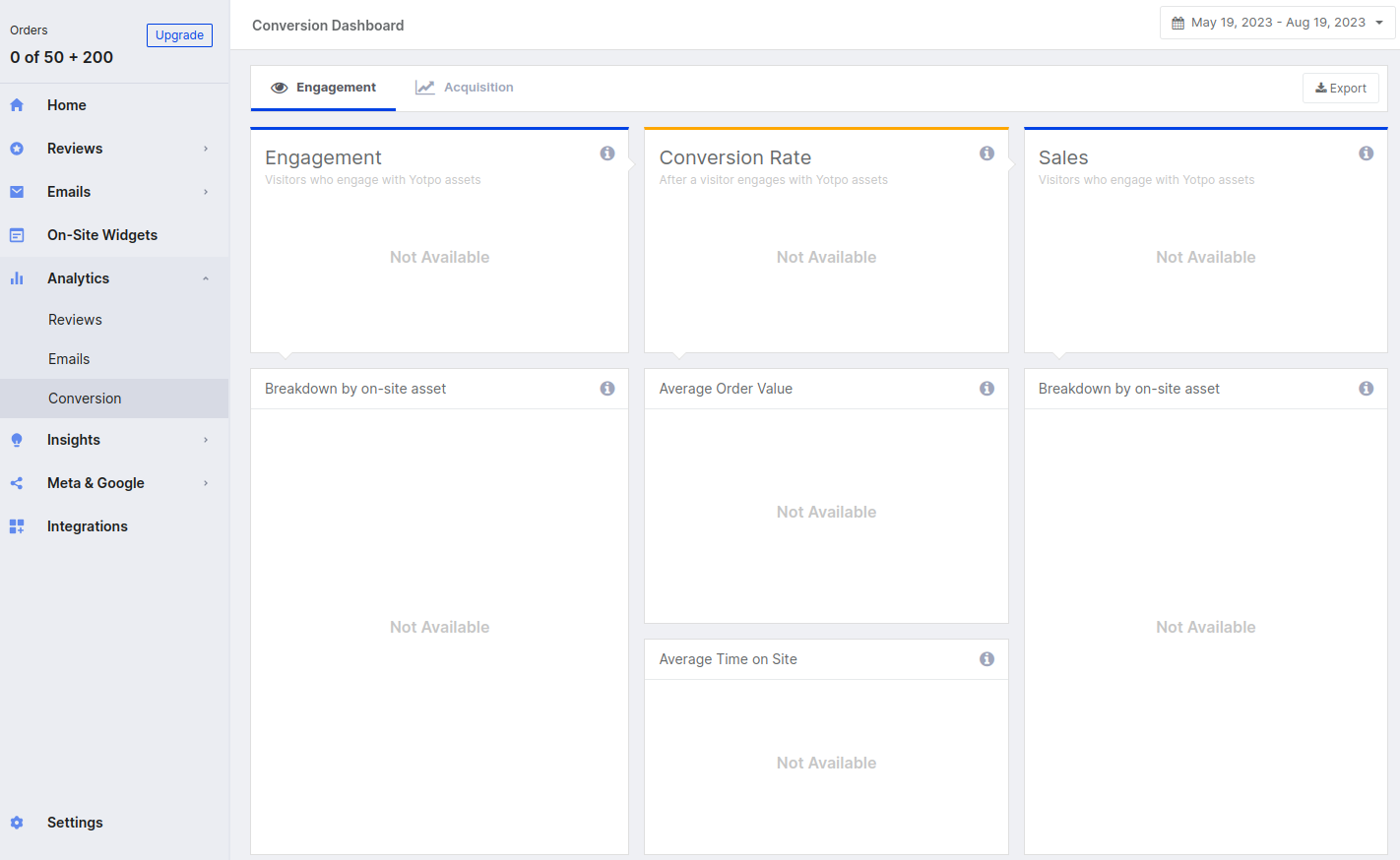
Task: Click info icon of left Breakdown by on-site asset
Action: (x=607, y=389)
